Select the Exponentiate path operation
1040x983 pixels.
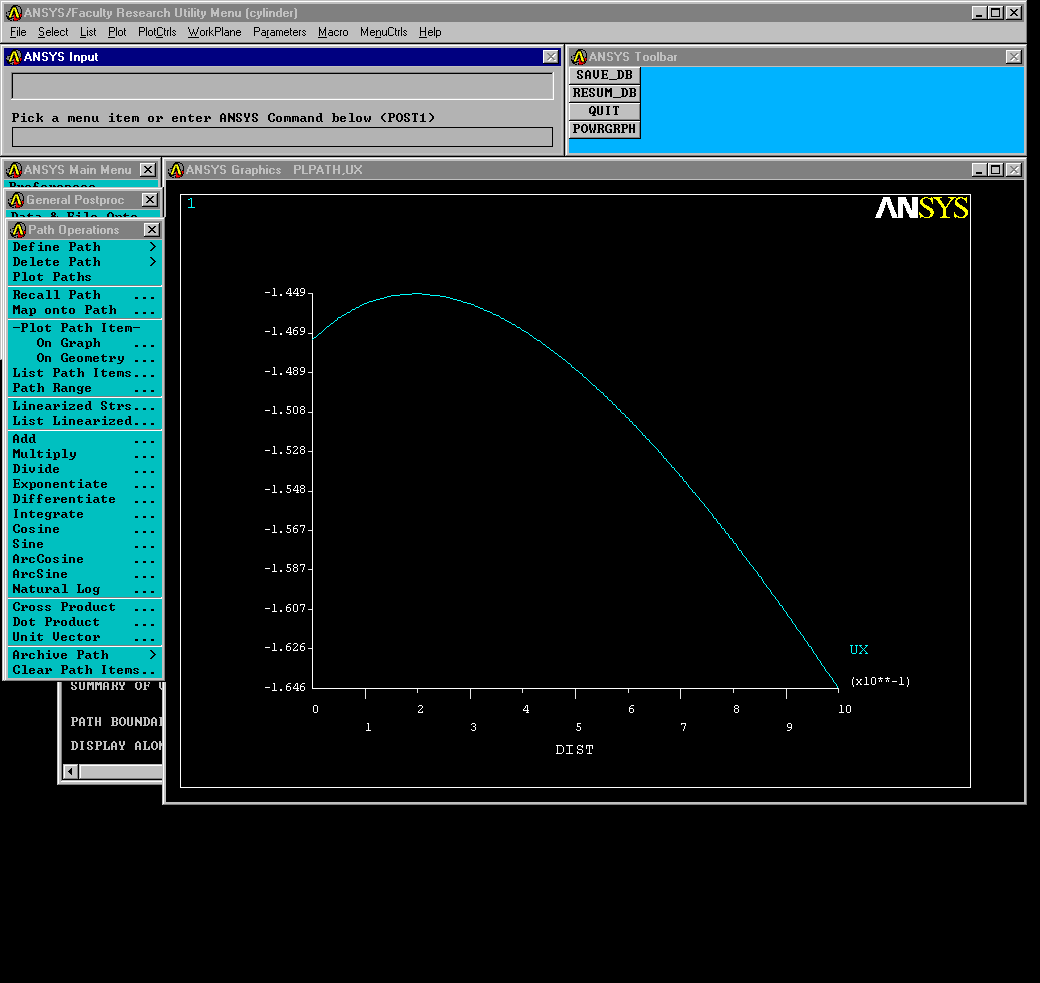pos(84,484)
